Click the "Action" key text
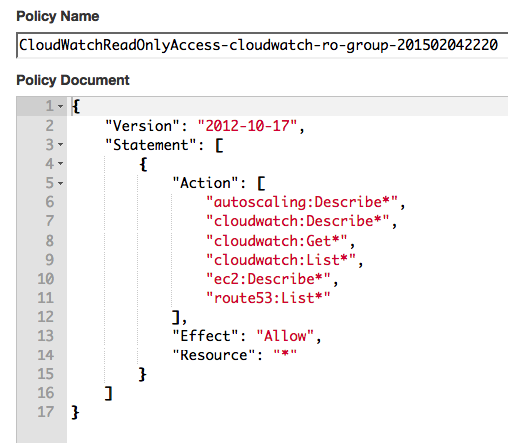This screenshot has width=508, height=443. [x=205, y=183]
